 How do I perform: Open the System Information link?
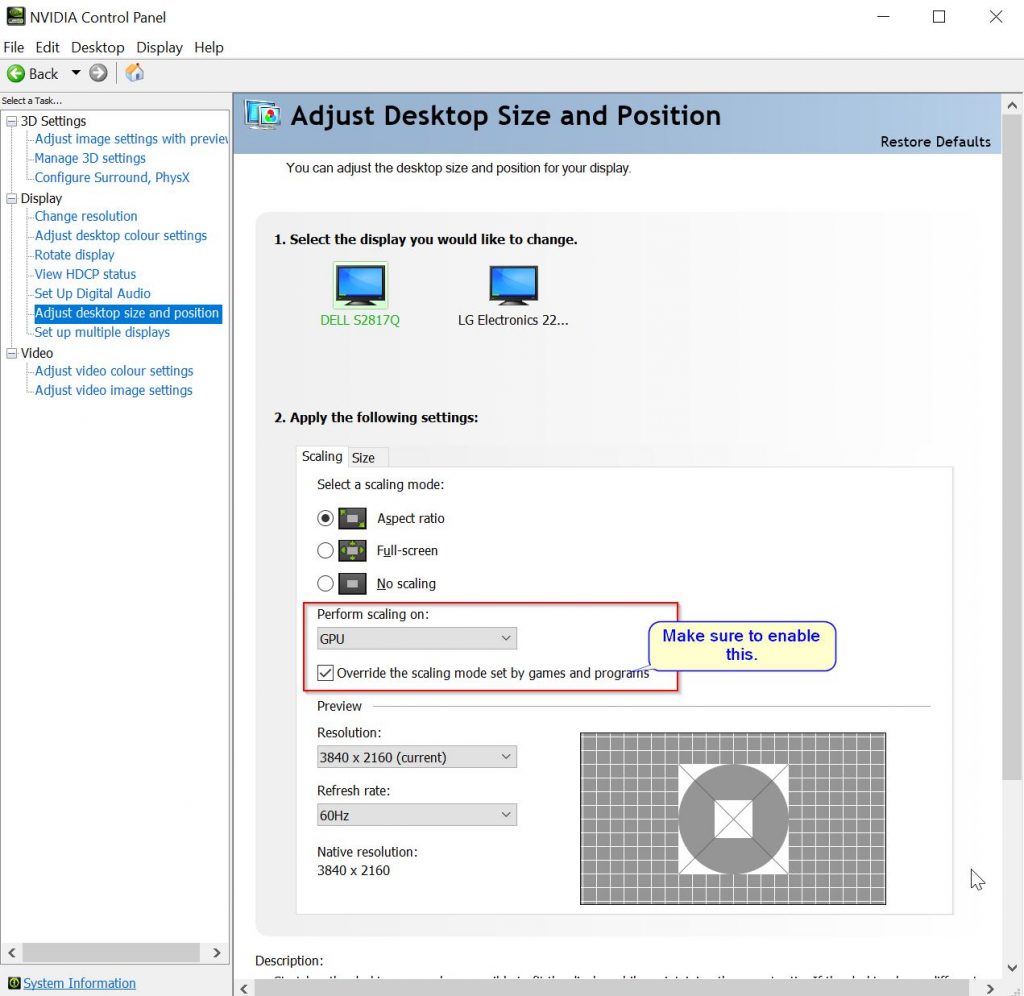click(x=80, y=983)
